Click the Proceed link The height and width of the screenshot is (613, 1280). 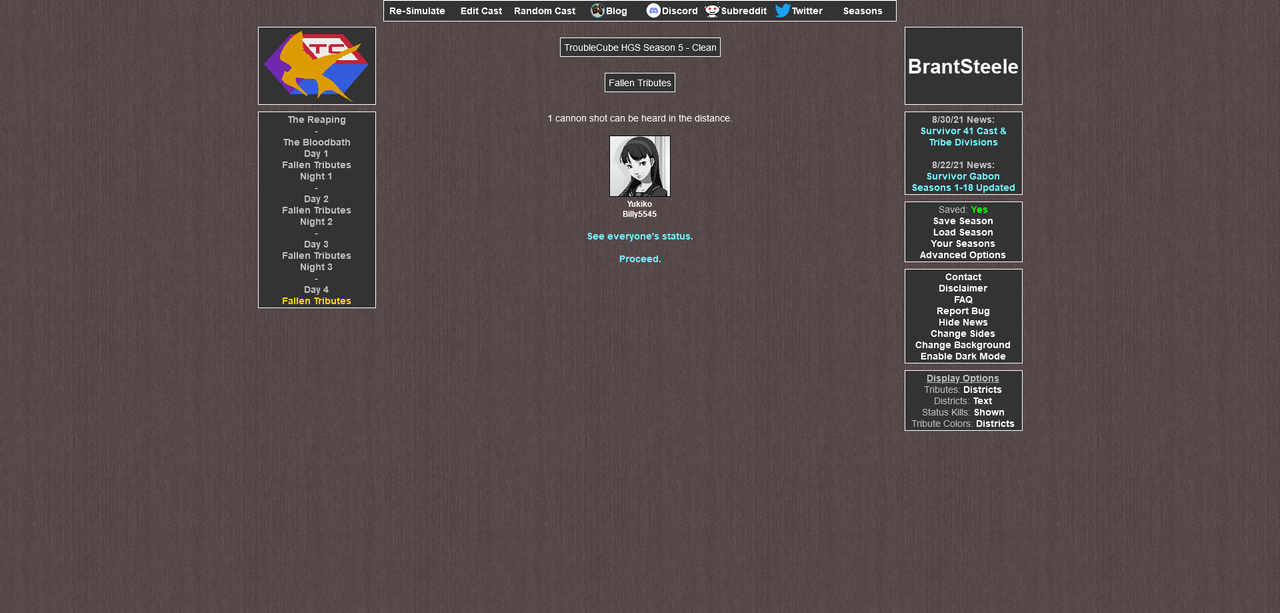[640, 259]
